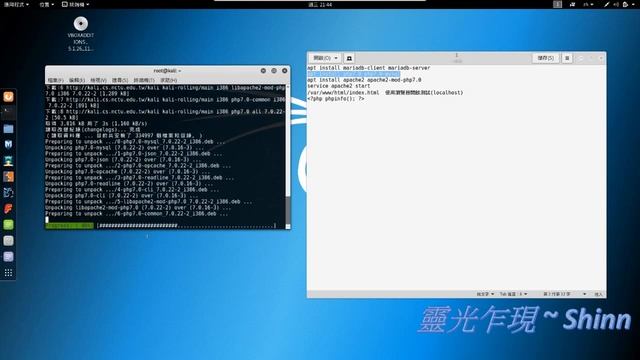Open the grey square dock icon
Viewport: 640px width, 360px height.
pyautogui.click(x=8, y=240)
